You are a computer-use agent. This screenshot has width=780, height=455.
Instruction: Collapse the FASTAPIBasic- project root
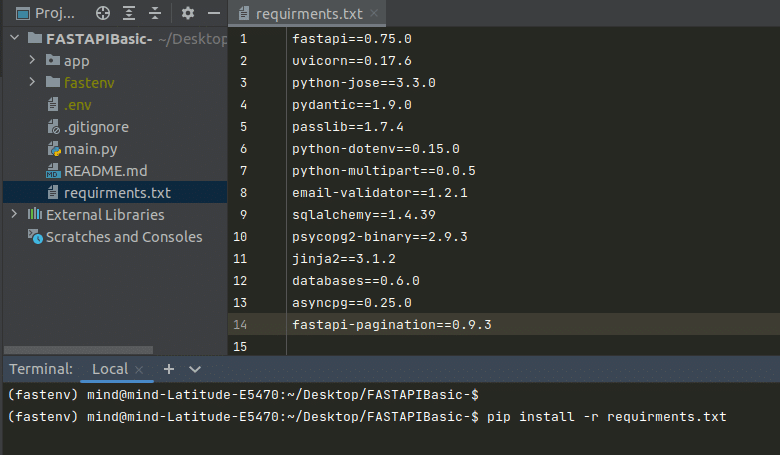(x=13, y=39)
